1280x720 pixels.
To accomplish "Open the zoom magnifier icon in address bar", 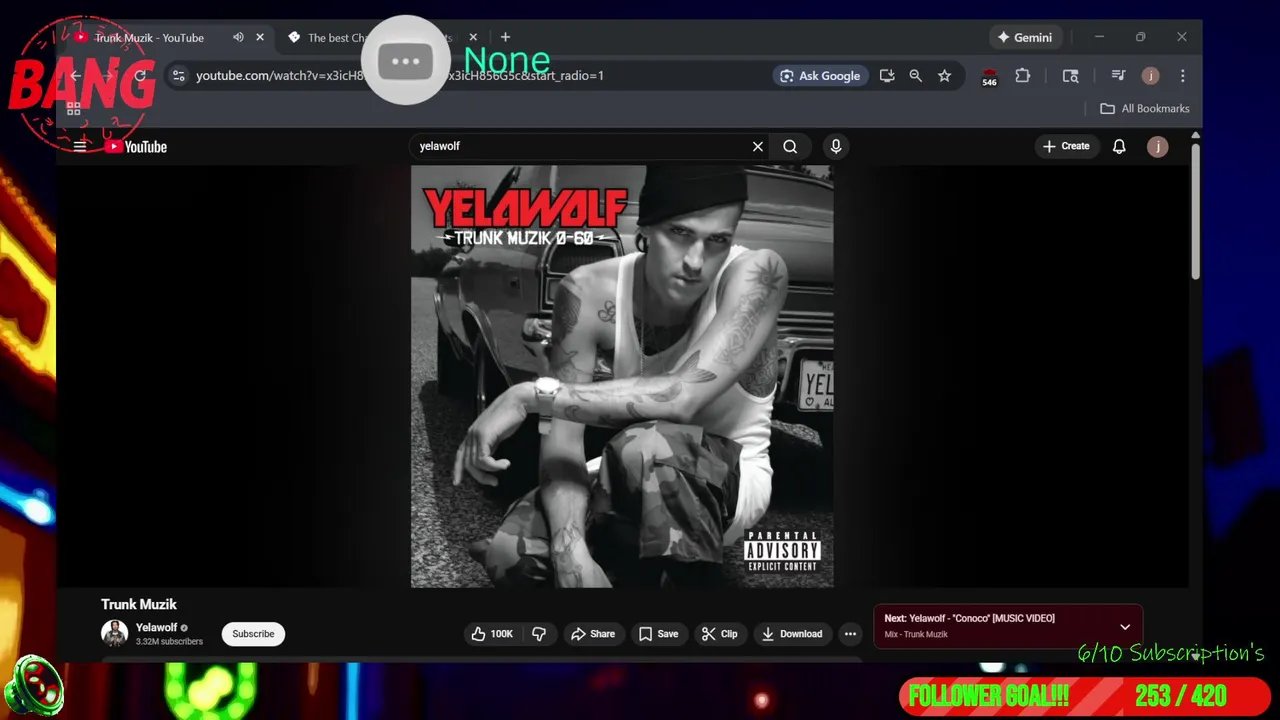I will click(915, 76).
